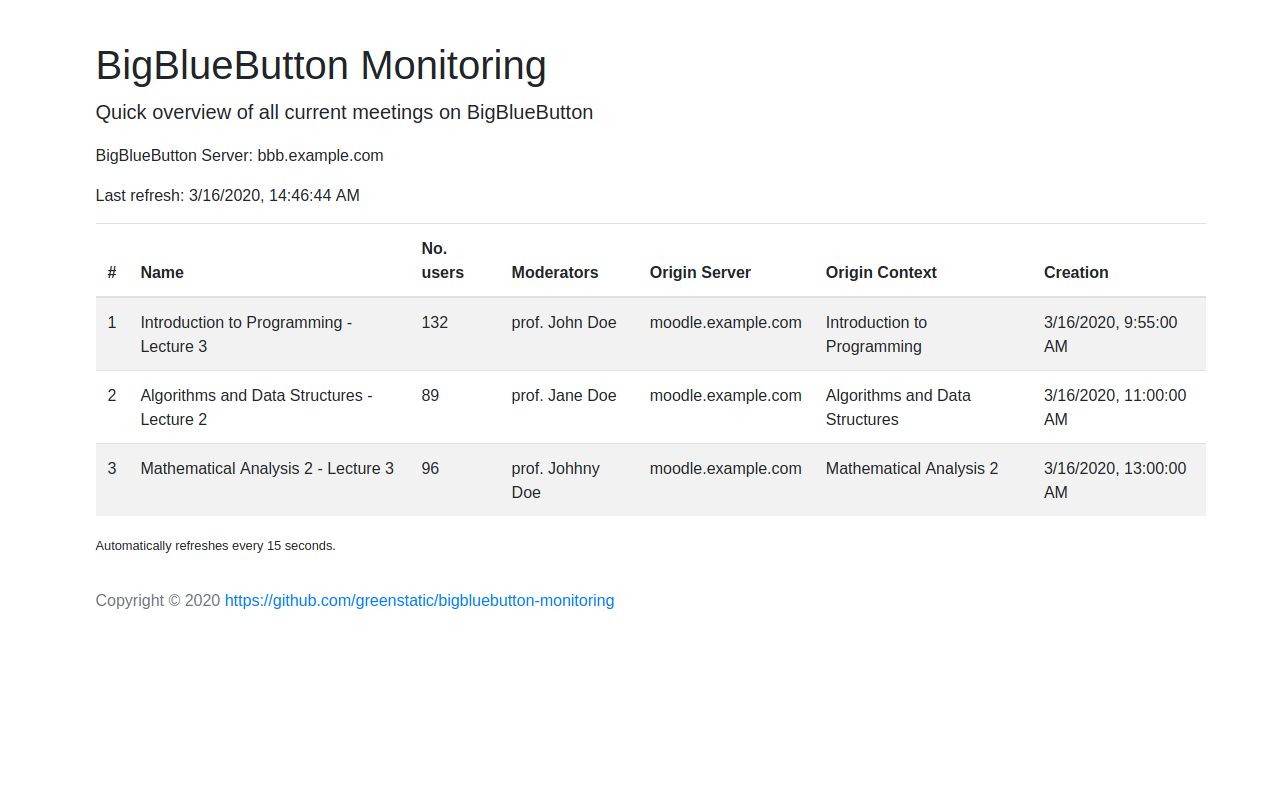
Task: Click 'Introduction to Programming - Lecture 3' meeting name
Action: pyautogui.click(x=246, y=335)
